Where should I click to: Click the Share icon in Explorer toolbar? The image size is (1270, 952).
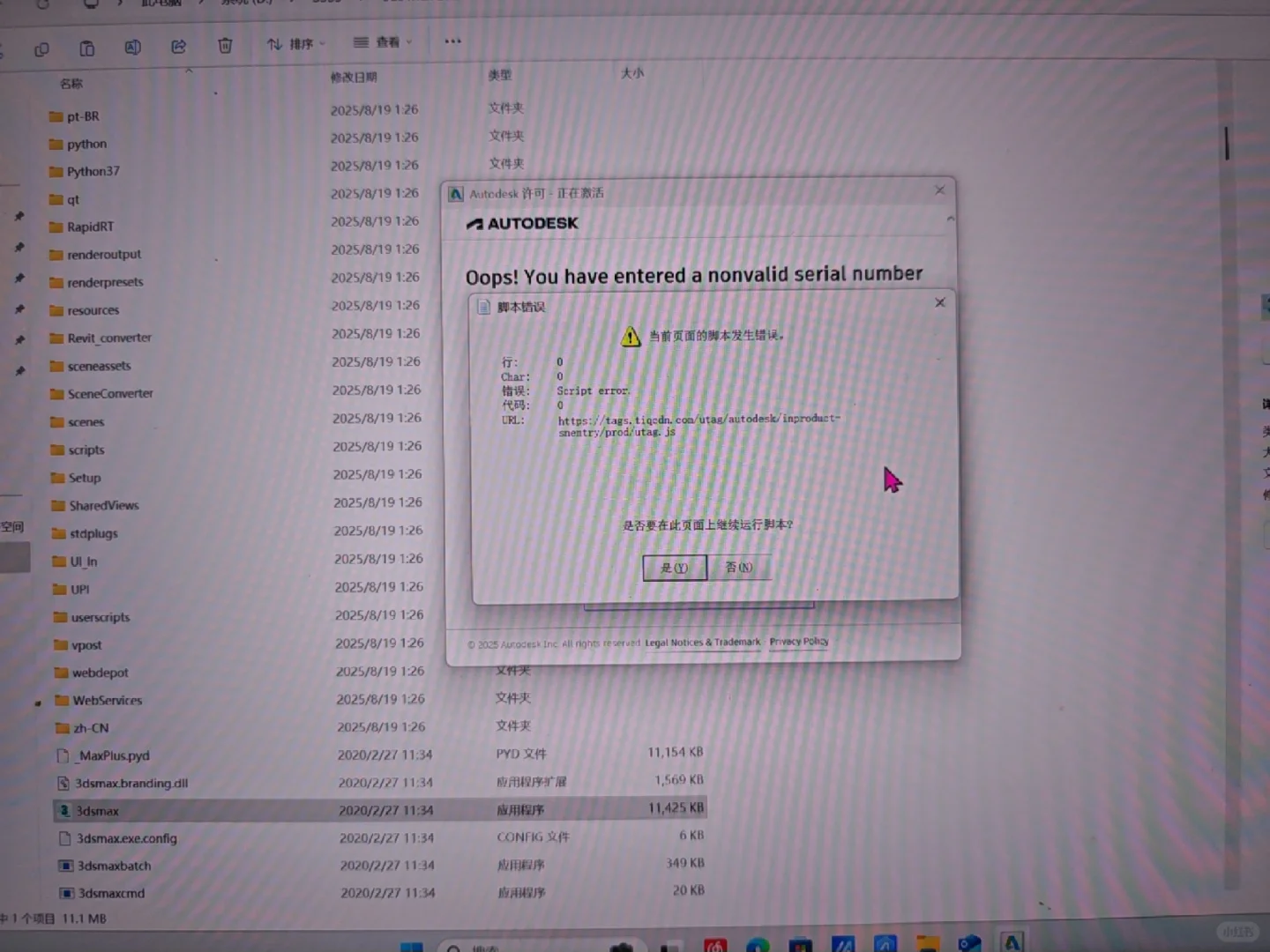click(178, 47)
